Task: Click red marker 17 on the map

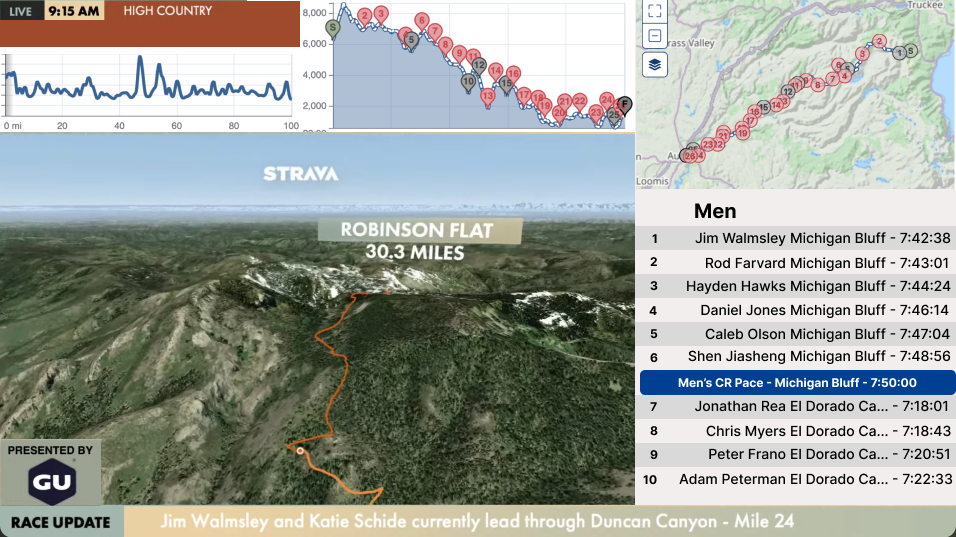Action: tap(750, 122)
